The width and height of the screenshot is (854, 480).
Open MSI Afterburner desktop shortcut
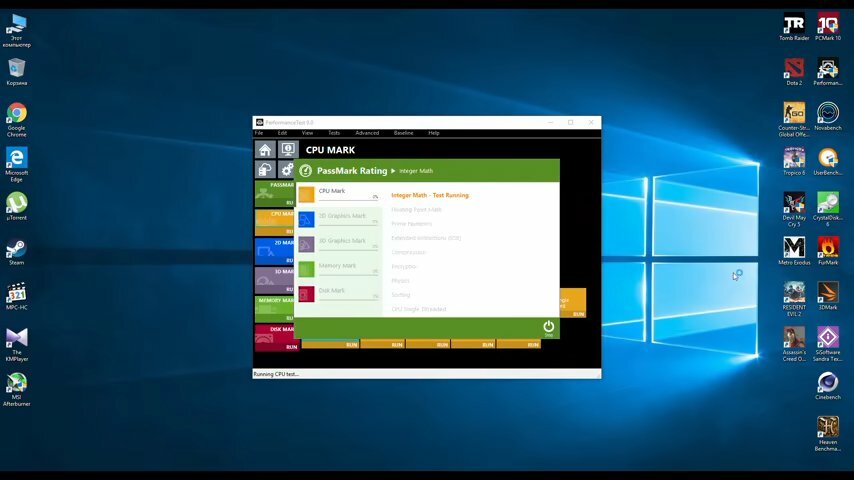17,389
